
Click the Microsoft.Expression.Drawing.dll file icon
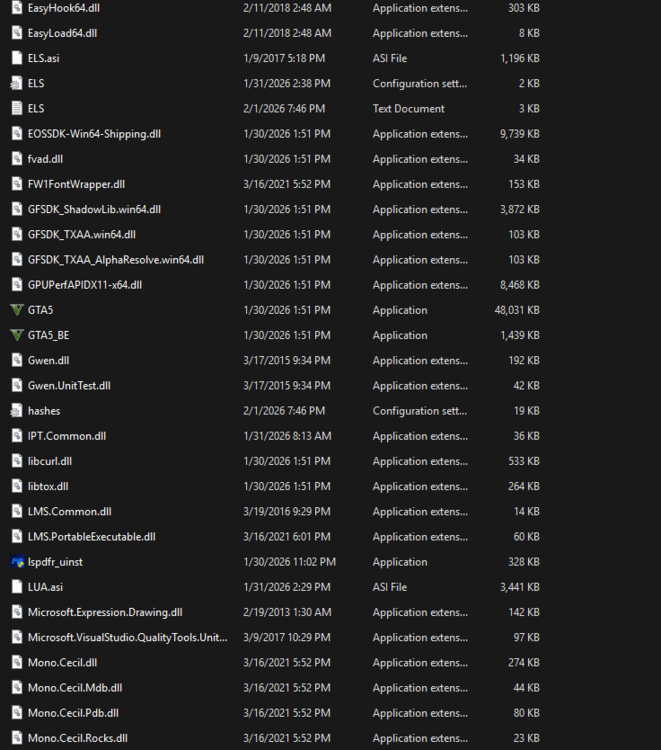[x=17, y=612]
